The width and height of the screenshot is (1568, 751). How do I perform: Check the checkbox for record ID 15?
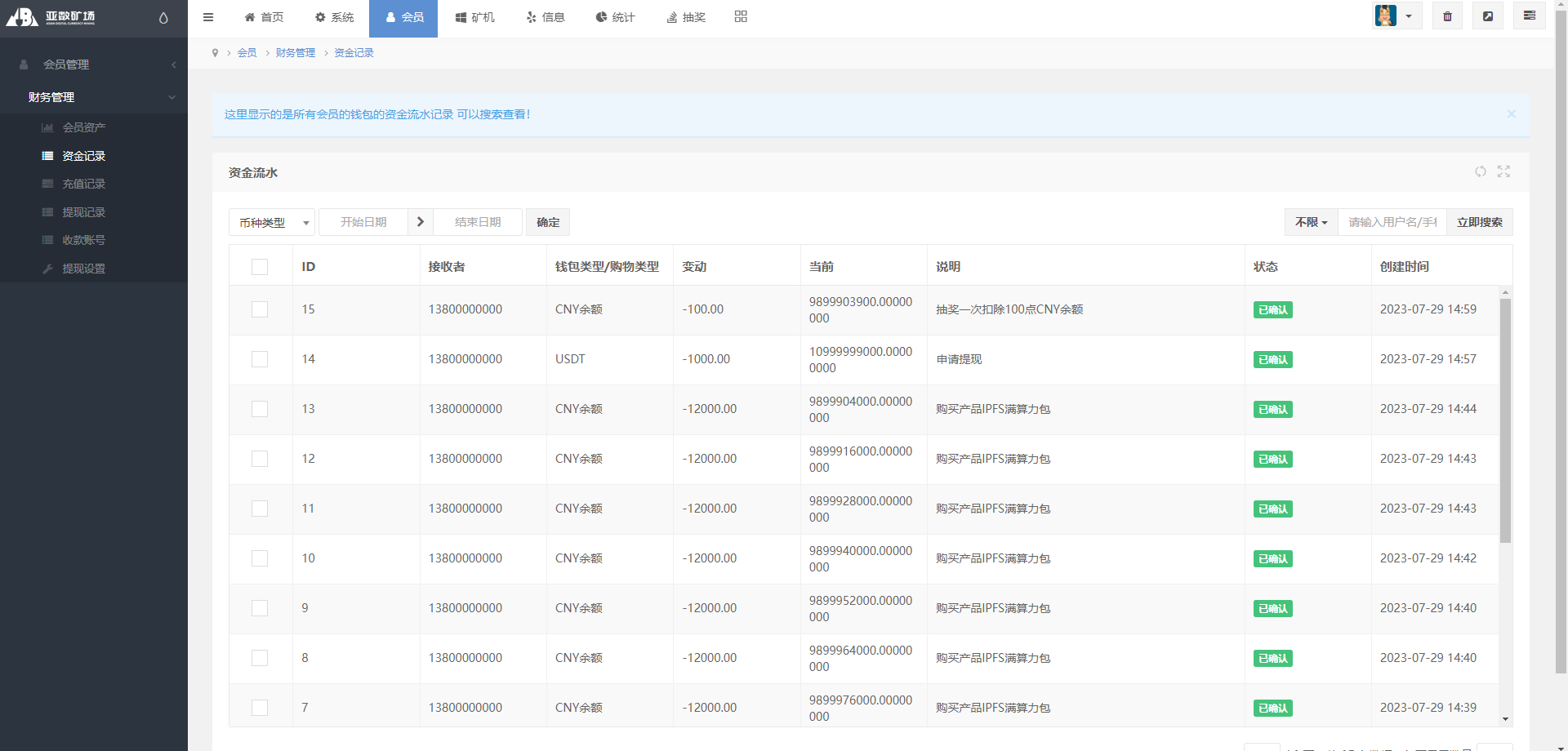point(260,309)
